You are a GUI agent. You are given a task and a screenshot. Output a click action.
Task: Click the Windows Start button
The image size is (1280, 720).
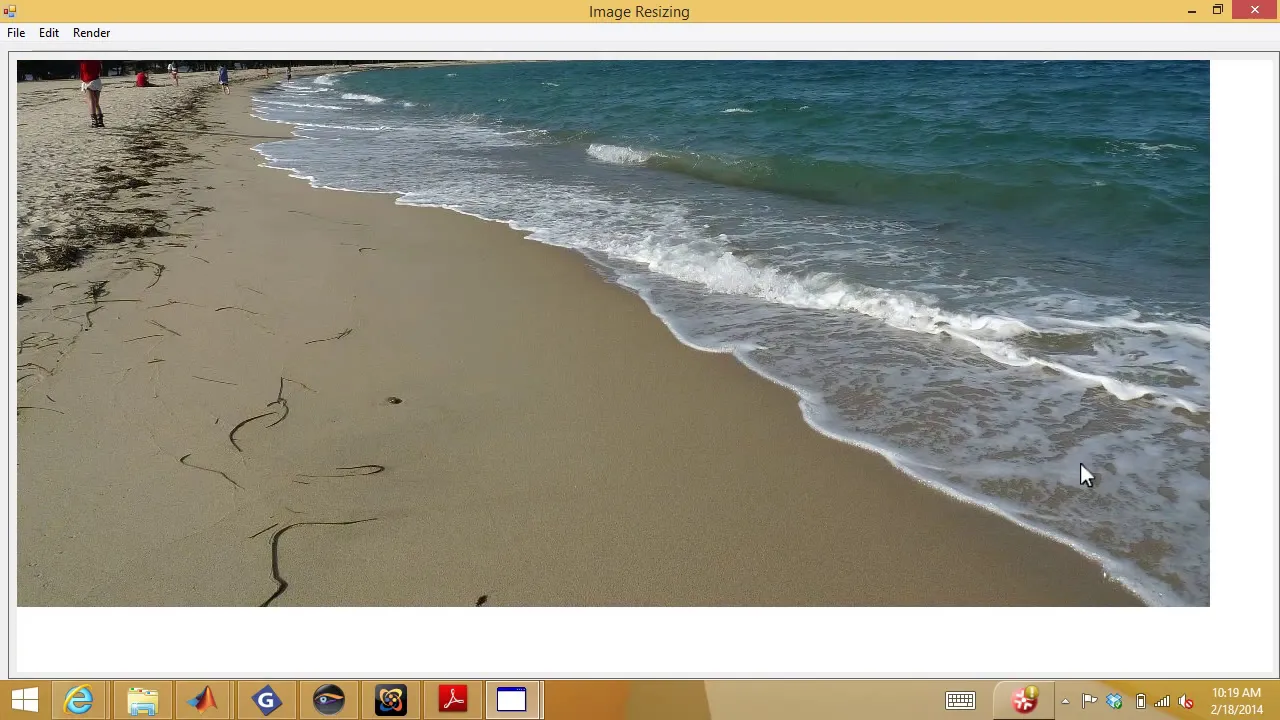click(x=24, y=700)
